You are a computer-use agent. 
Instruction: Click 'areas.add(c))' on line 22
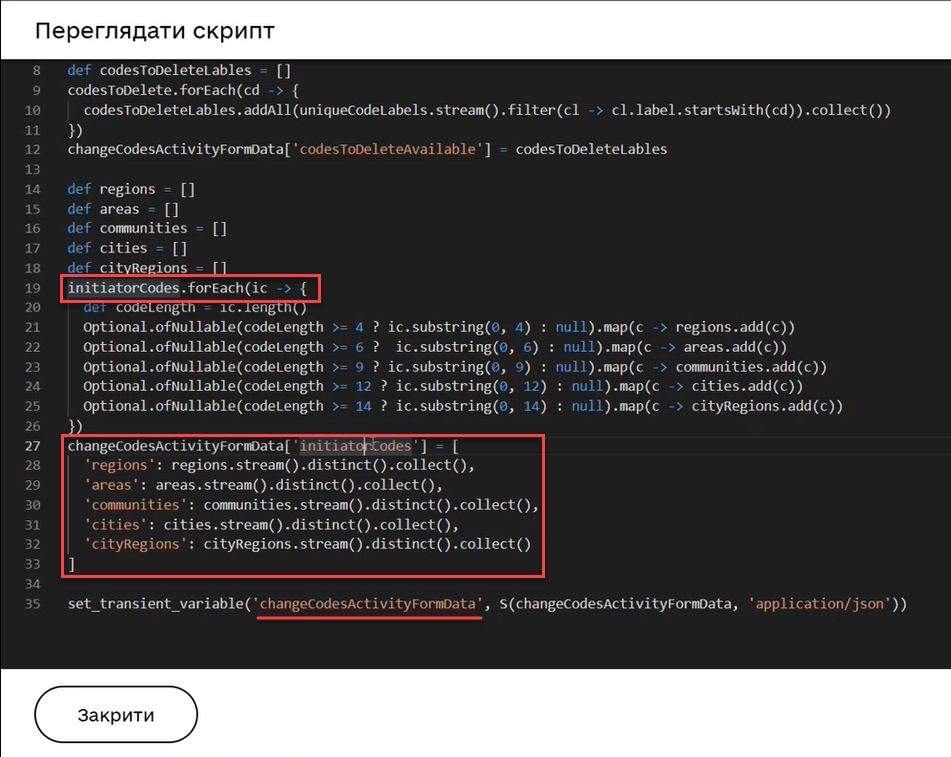point(735,348)
